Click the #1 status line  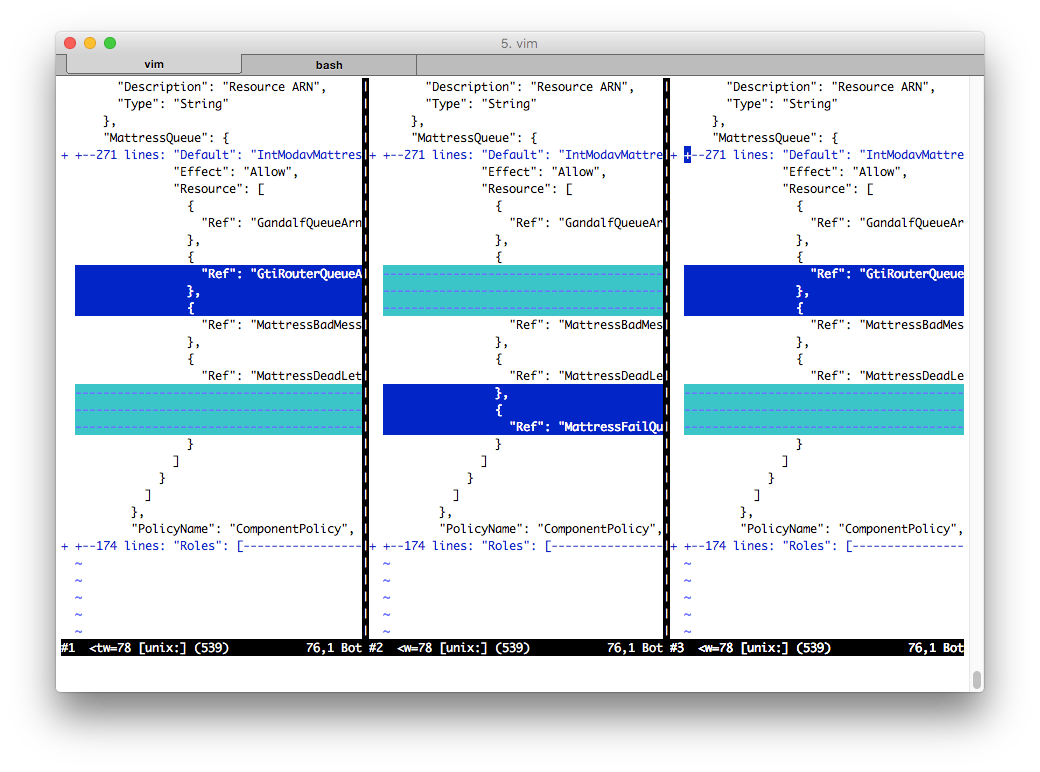(x=212, y=648)
